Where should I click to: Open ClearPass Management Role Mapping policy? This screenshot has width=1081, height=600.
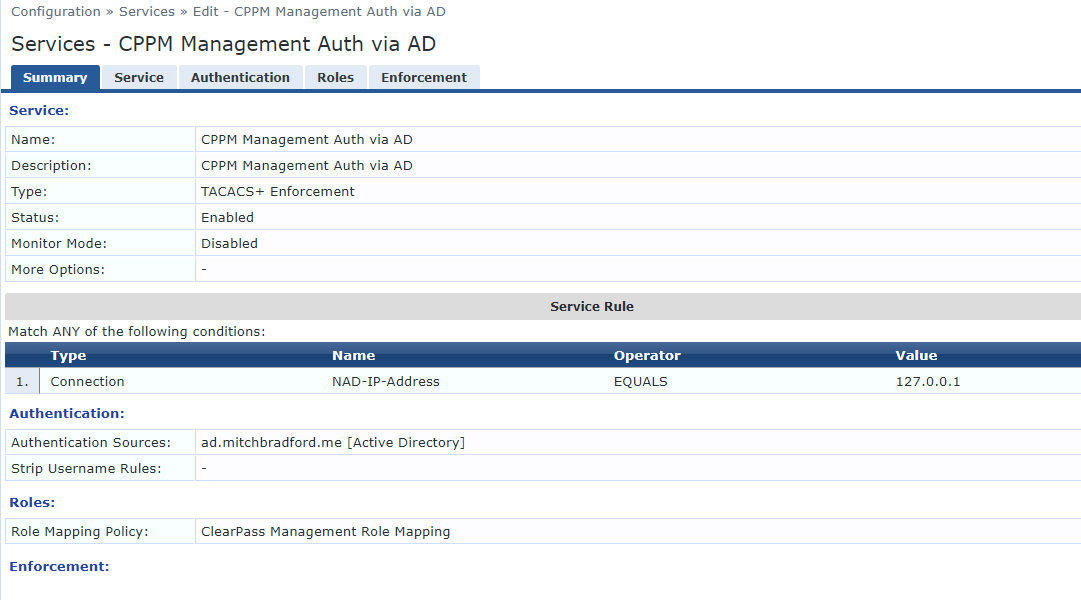coord(325,531)
